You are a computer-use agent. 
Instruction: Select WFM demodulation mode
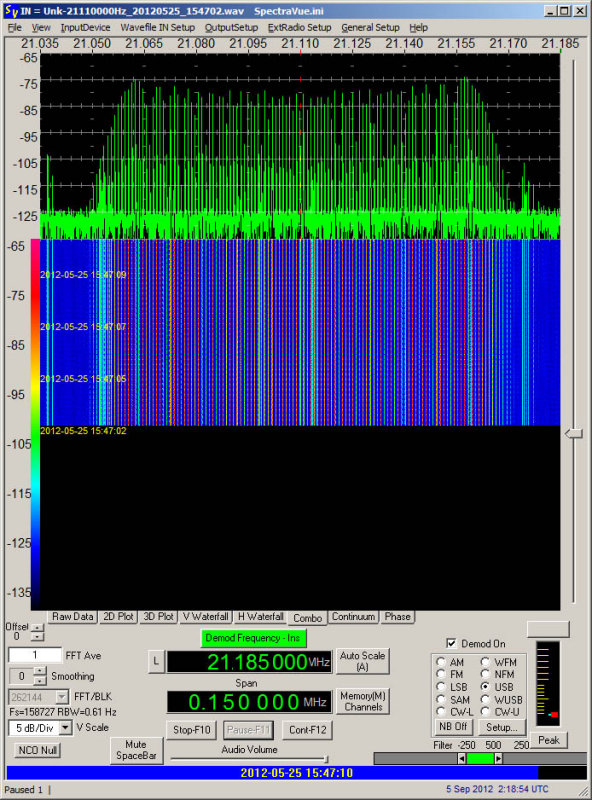coord(485,662)
